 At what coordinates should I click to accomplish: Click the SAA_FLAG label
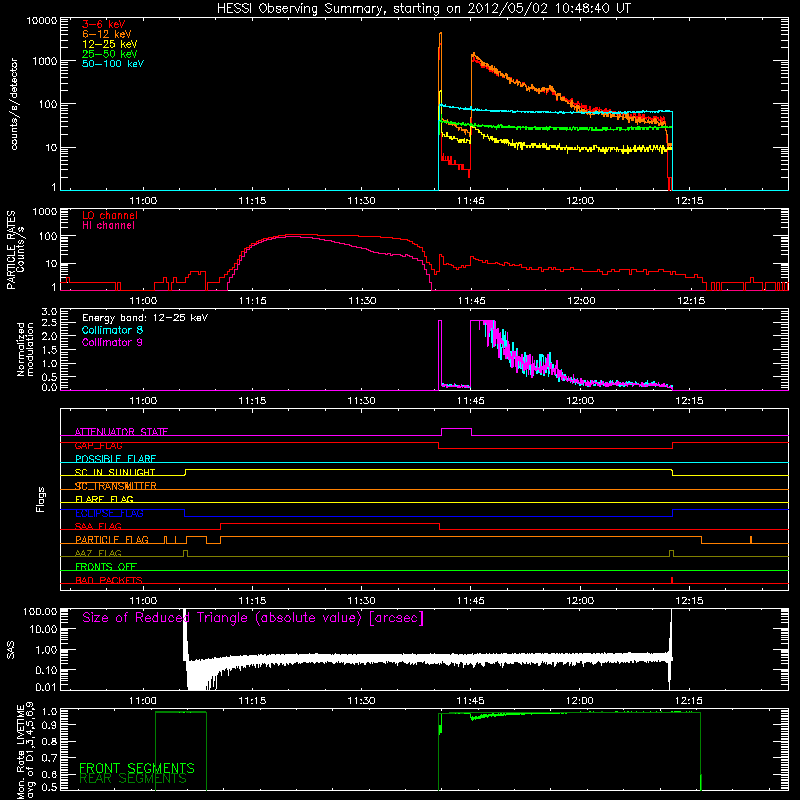(x=98, y=526)
